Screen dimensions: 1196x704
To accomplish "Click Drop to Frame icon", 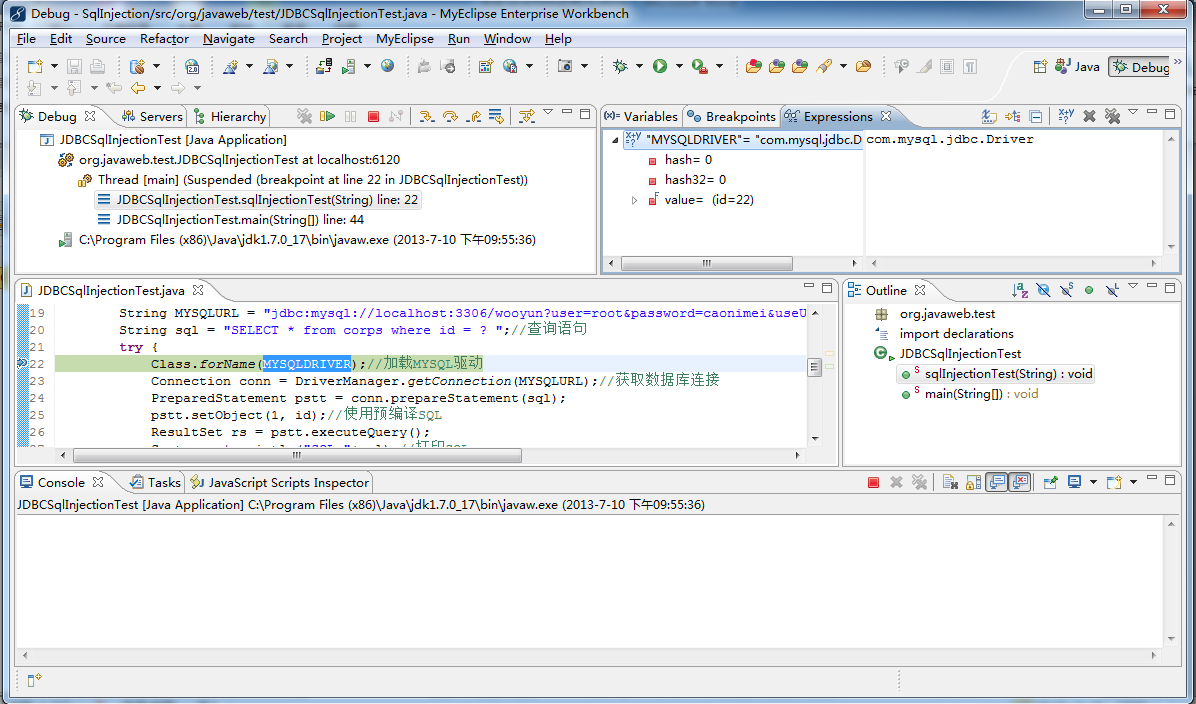I will click(496, 116).
